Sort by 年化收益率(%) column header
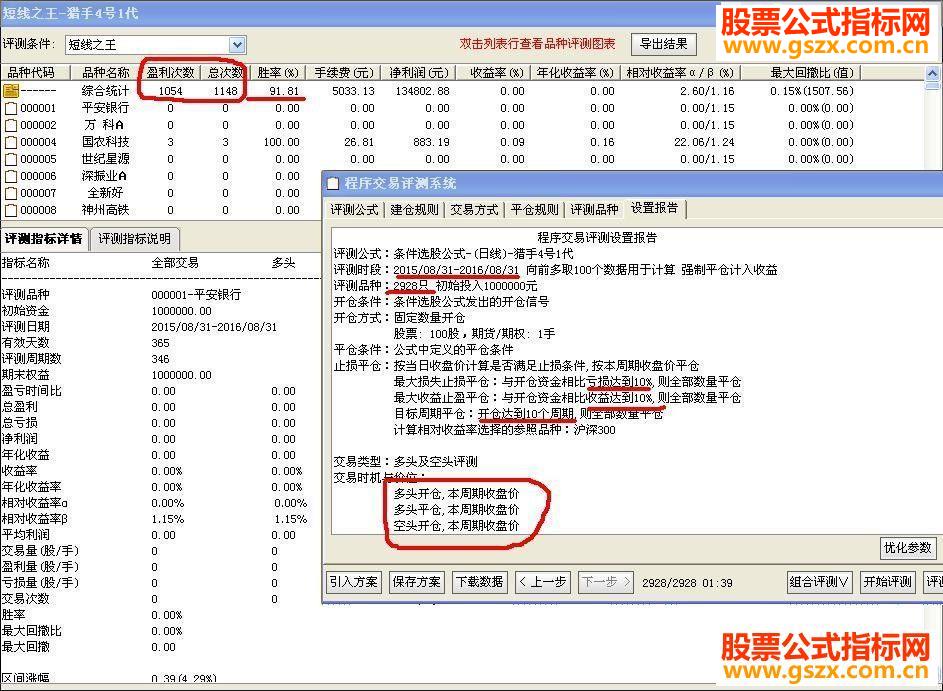 (x=575, y=73)
